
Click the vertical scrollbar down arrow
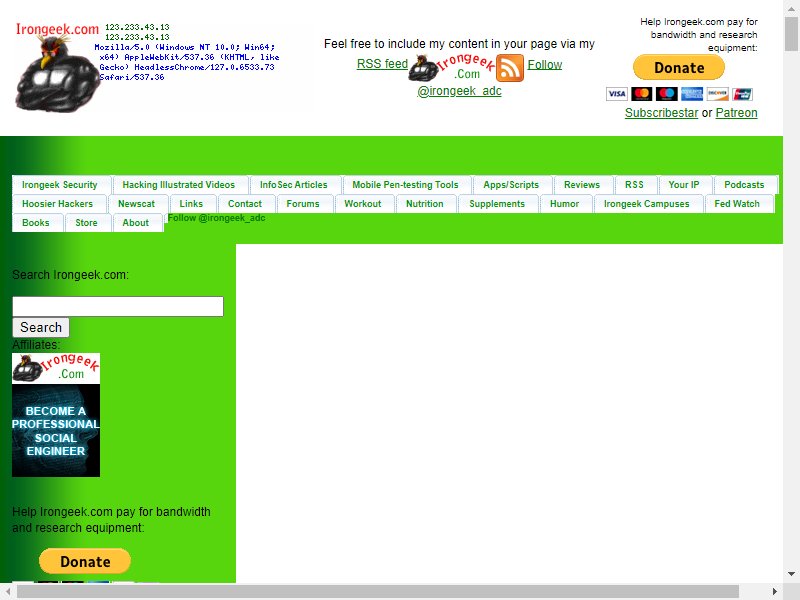(792, 574)
